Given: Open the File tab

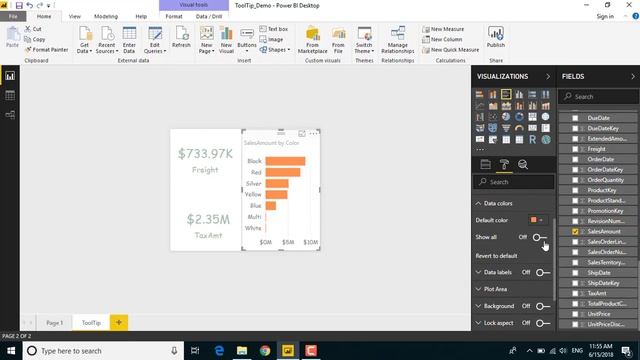Looking at the screenshot, I should (13, 16).
